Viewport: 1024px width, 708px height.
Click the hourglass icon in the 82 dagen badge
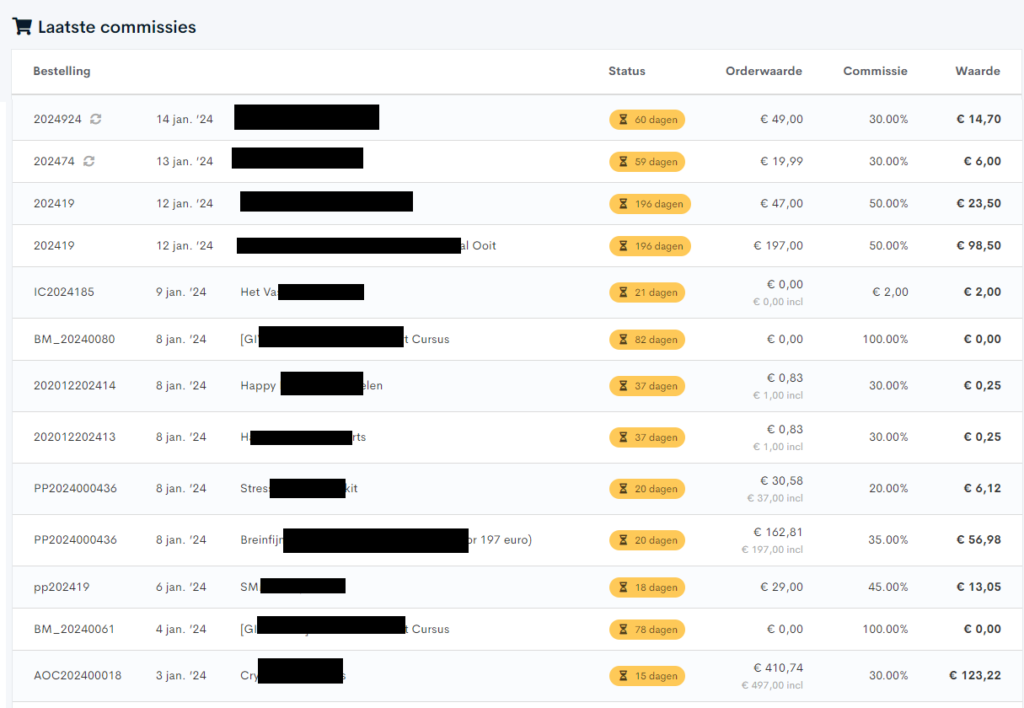tap(623, 340)
